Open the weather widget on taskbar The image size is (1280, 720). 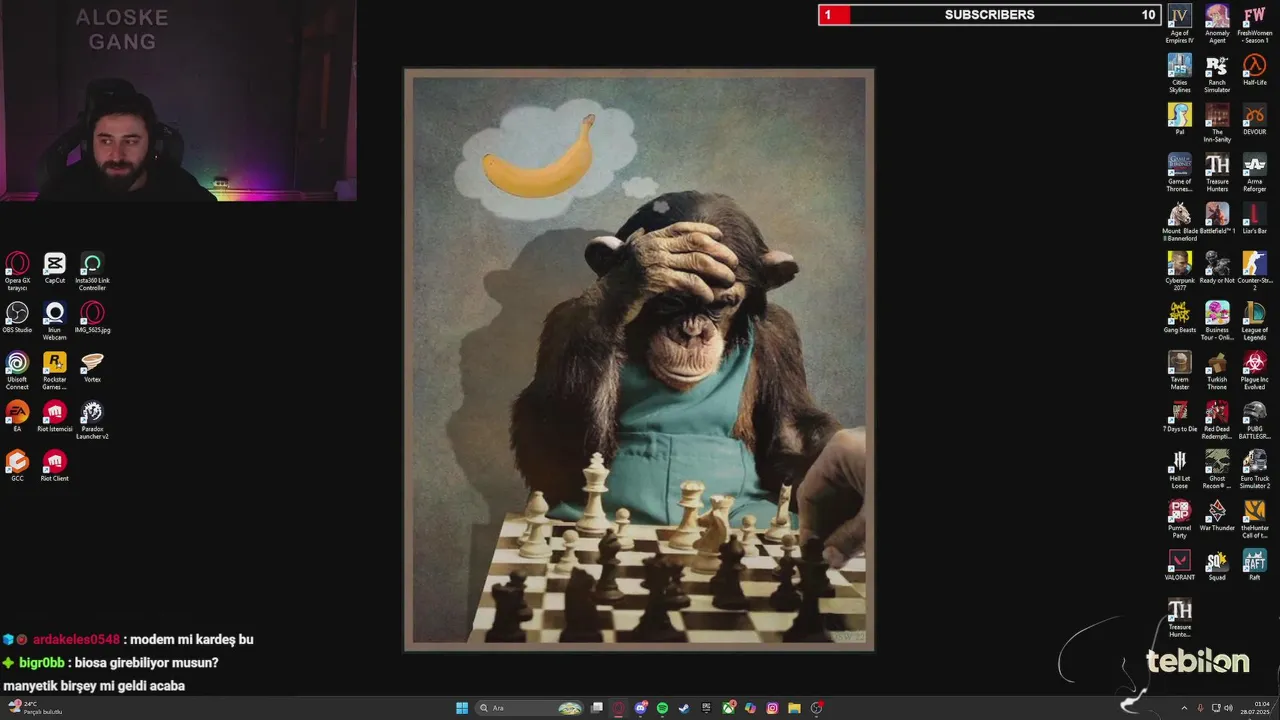35,708
